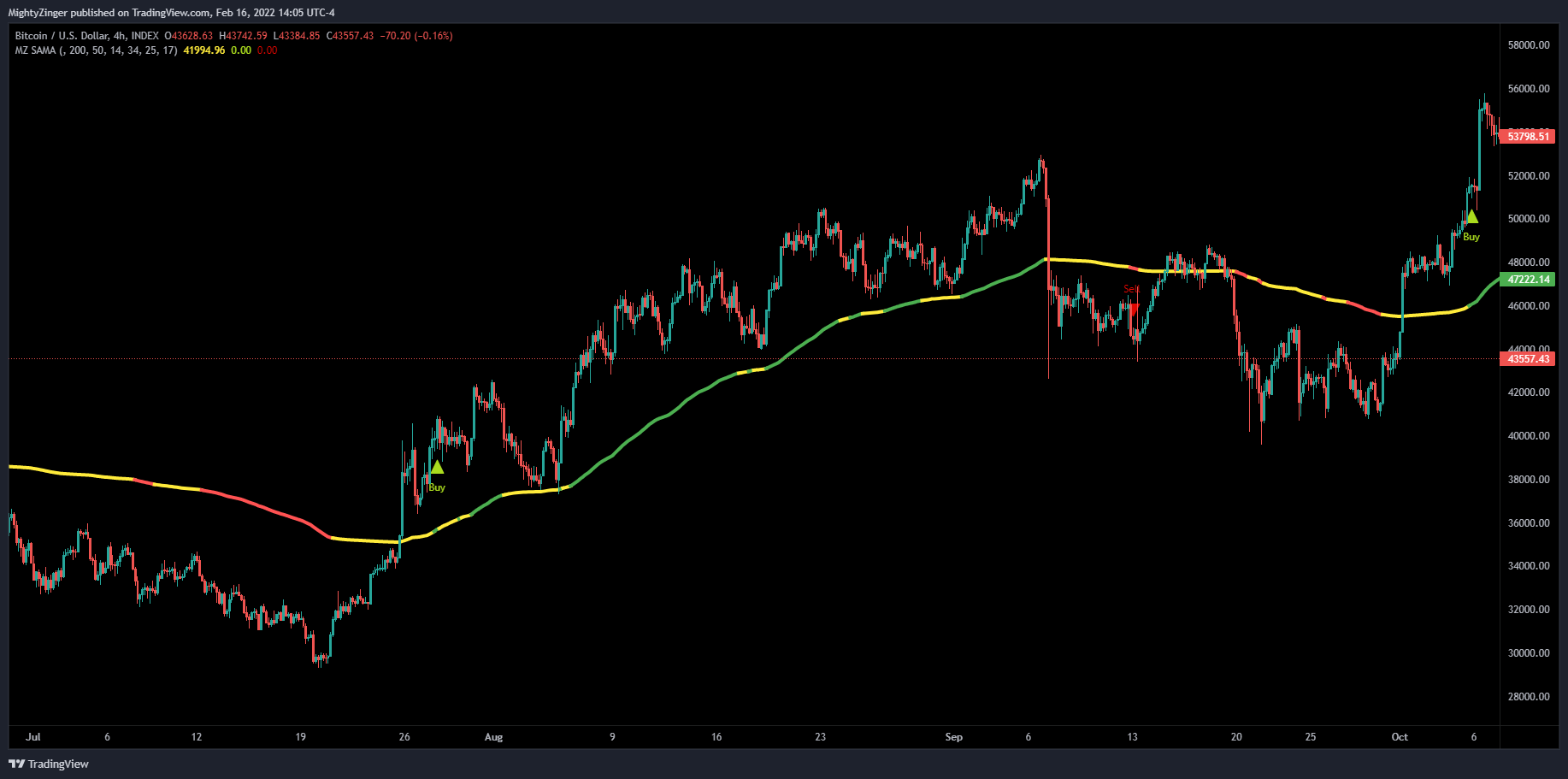Click the 16 date label on time axis

point(716,737)
